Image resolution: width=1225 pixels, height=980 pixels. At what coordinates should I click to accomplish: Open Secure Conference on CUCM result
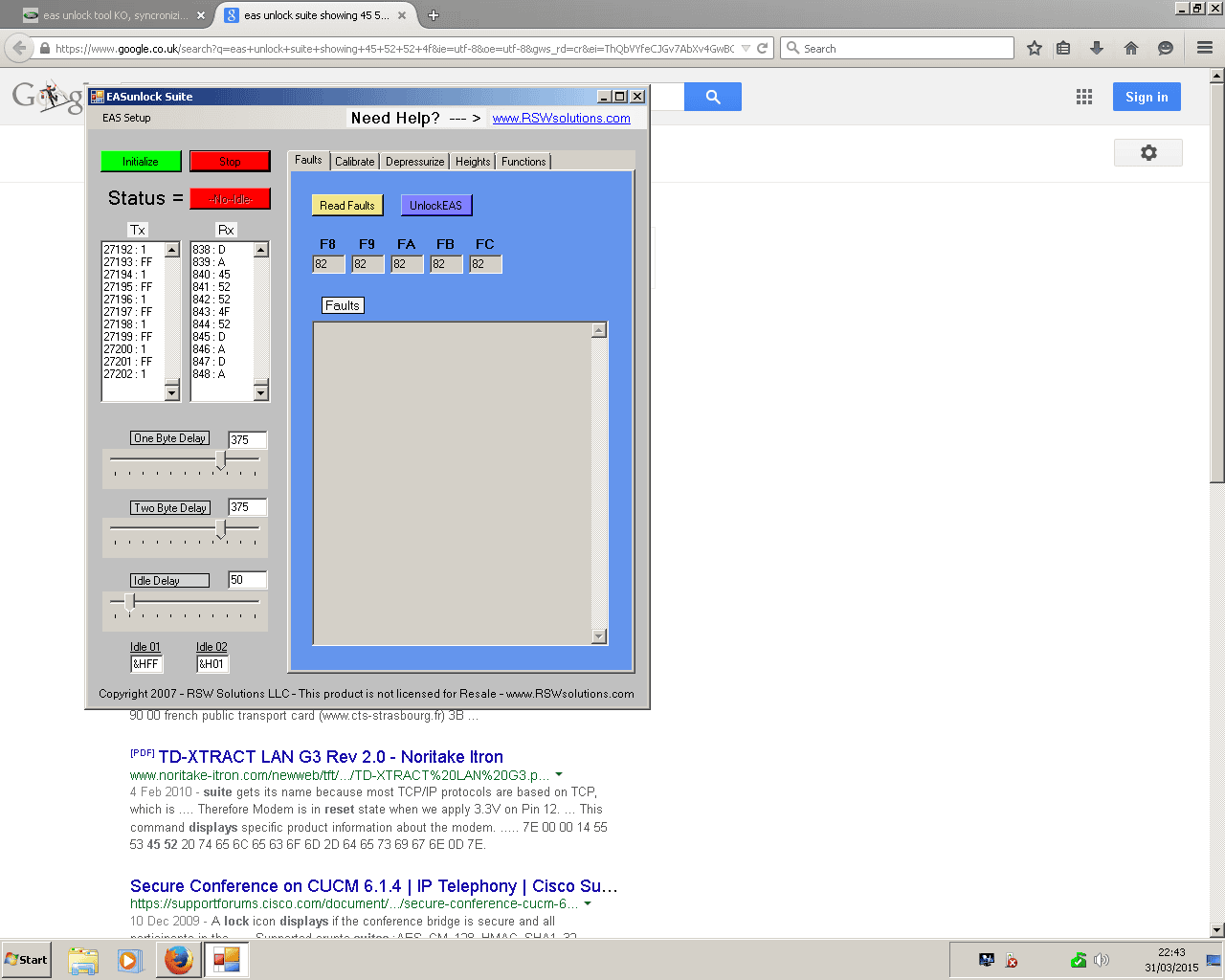click(x=374, y=886)
